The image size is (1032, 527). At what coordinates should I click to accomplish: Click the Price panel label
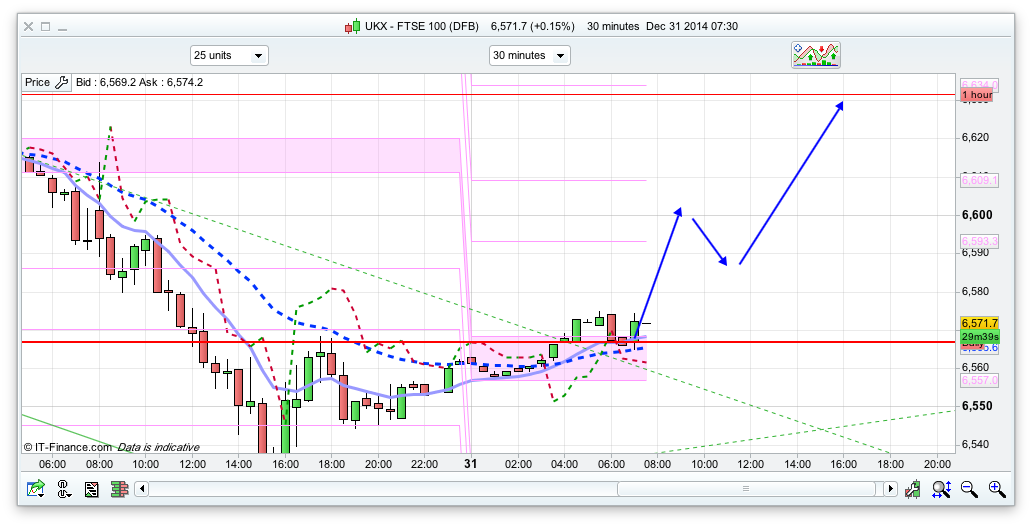[x=37, y=83]
